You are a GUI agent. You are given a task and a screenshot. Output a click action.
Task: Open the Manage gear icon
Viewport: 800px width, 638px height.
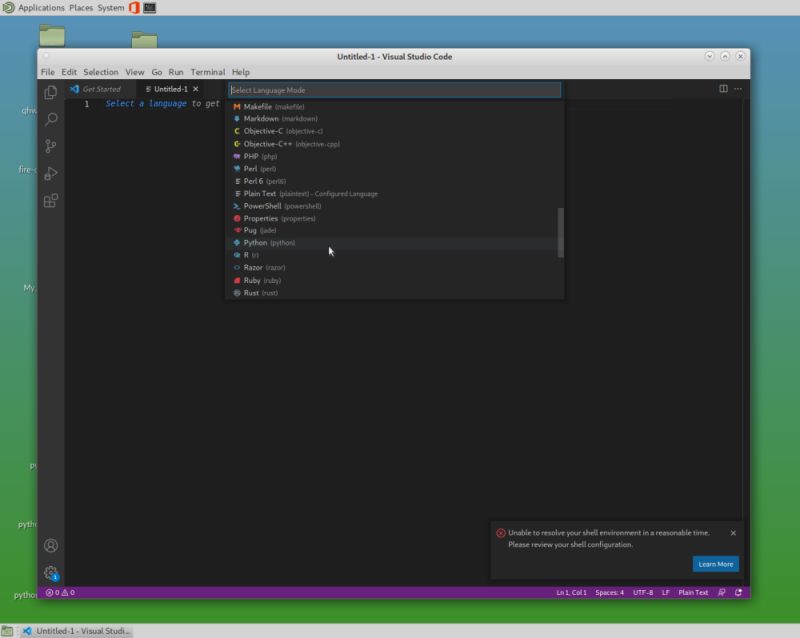click(51, 573)
